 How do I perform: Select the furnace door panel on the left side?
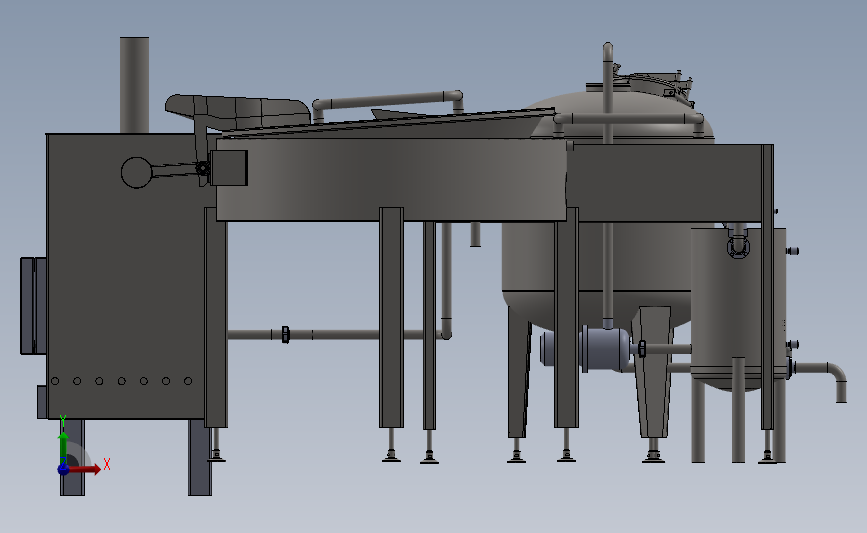tap(33, 306)
